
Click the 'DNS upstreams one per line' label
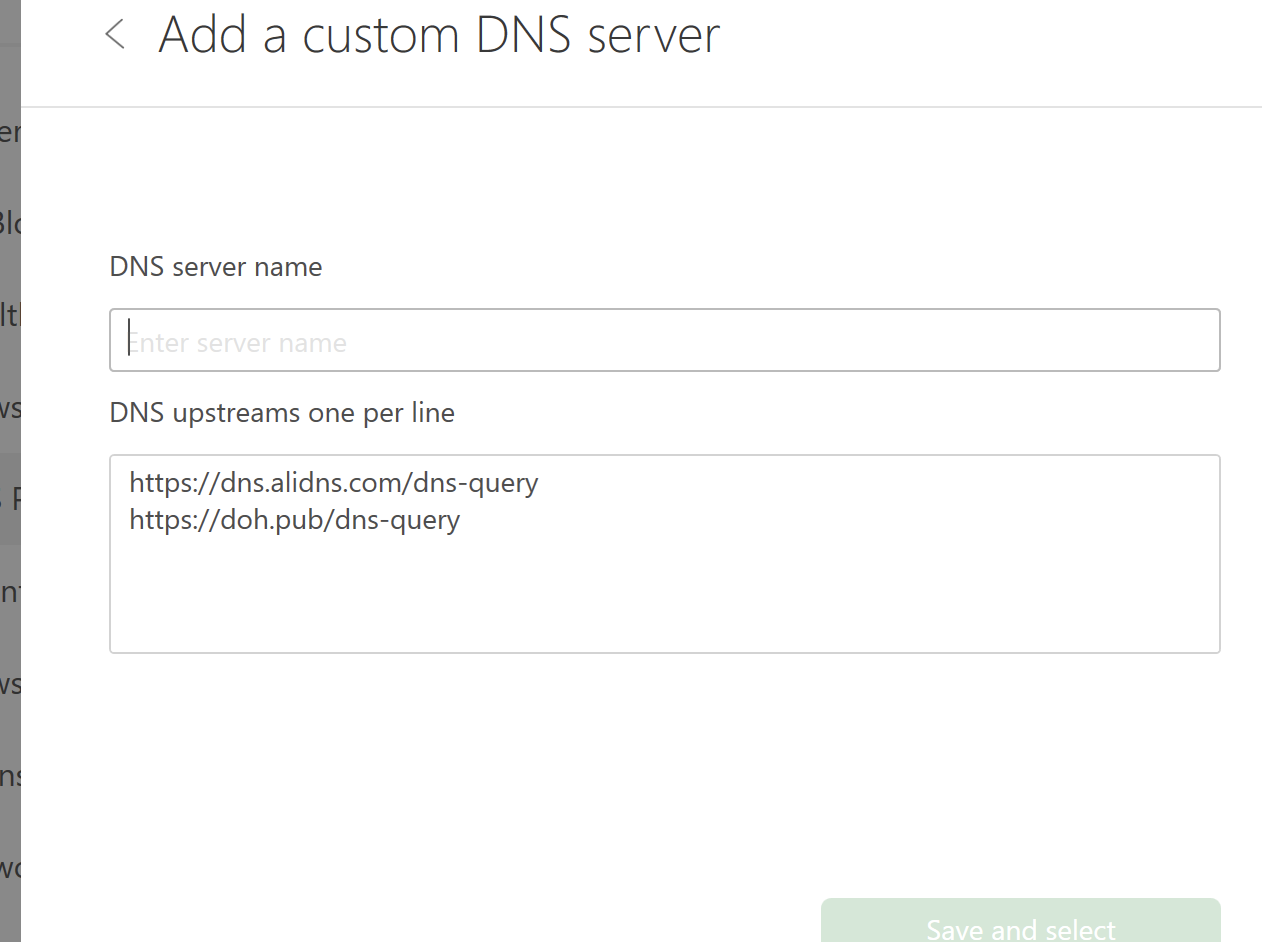coord(282,412)
